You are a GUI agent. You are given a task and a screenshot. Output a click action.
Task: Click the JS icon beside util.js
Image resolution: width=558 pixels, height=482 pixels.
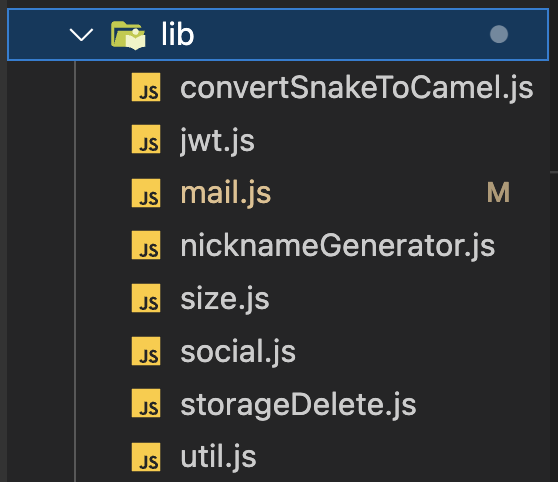[x=146, y=457]
